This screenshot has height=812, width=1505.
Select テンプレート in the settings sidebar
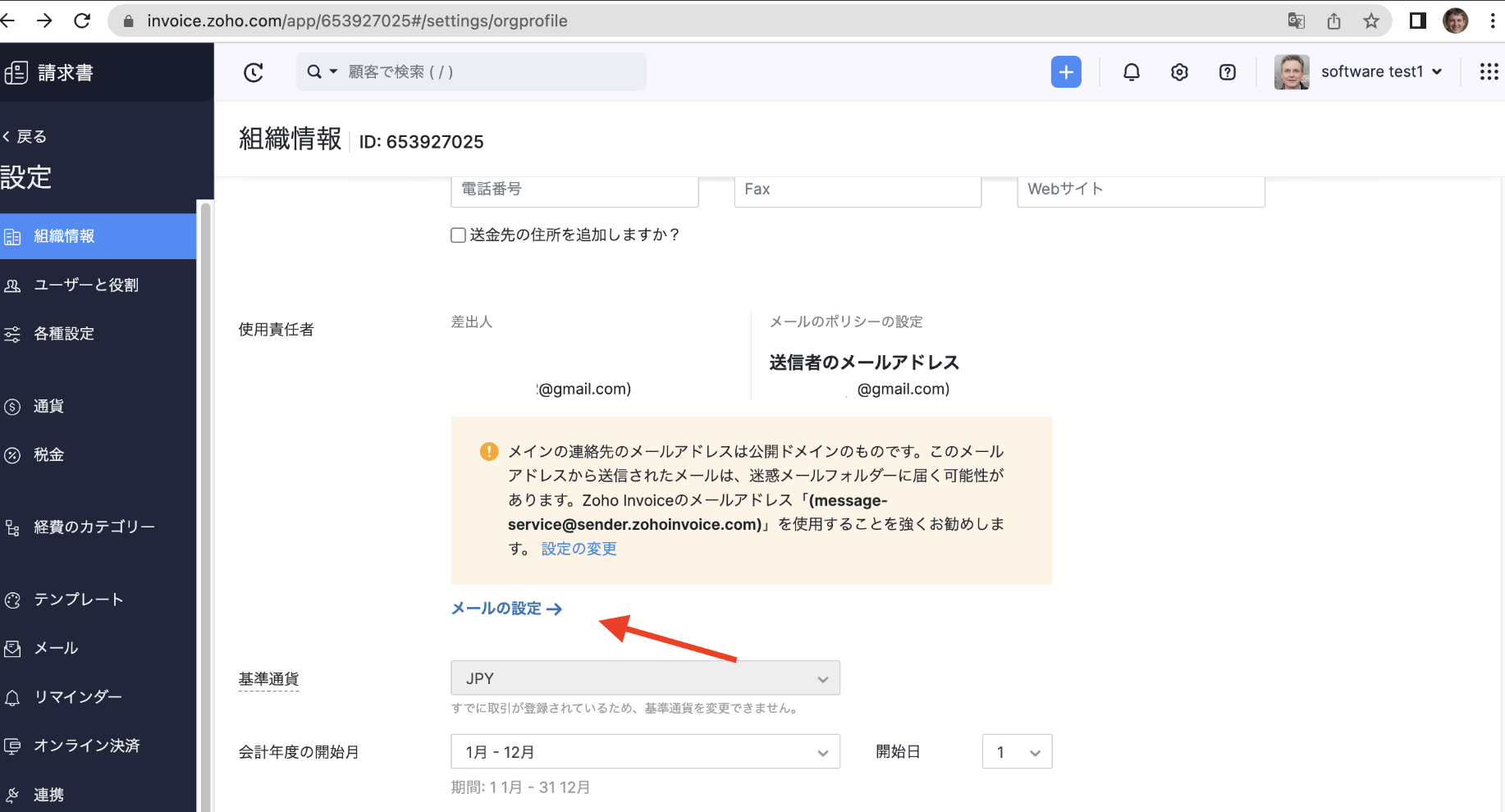[x=78, y=600]
